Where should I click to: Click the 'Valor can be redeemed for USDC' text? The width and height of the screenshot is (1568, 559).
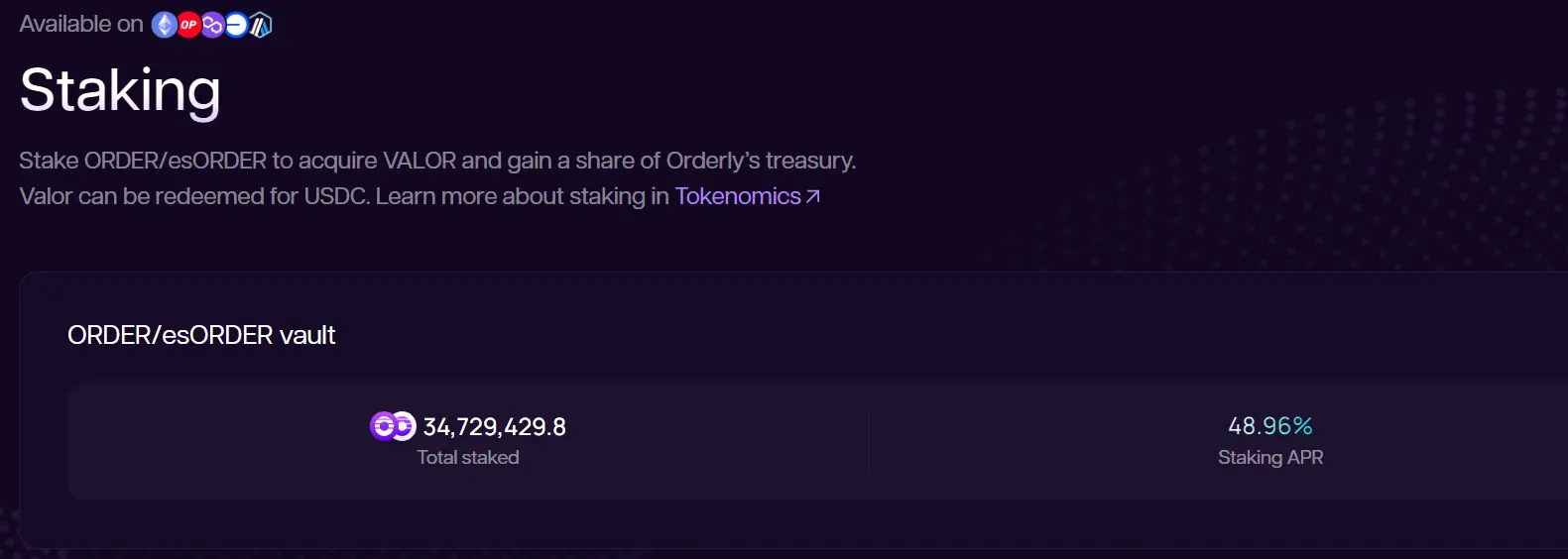coord(194,196)
